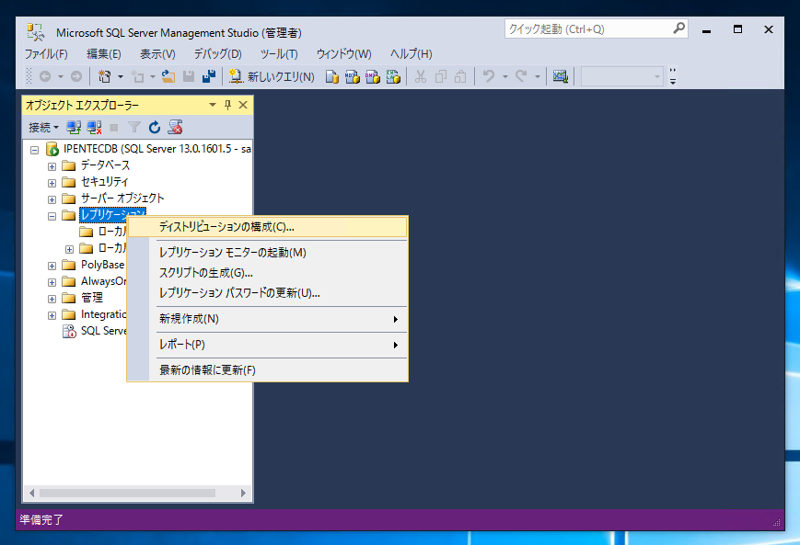Open the ファイル(F) menu
800x545 pixels.
click(46, 54)
